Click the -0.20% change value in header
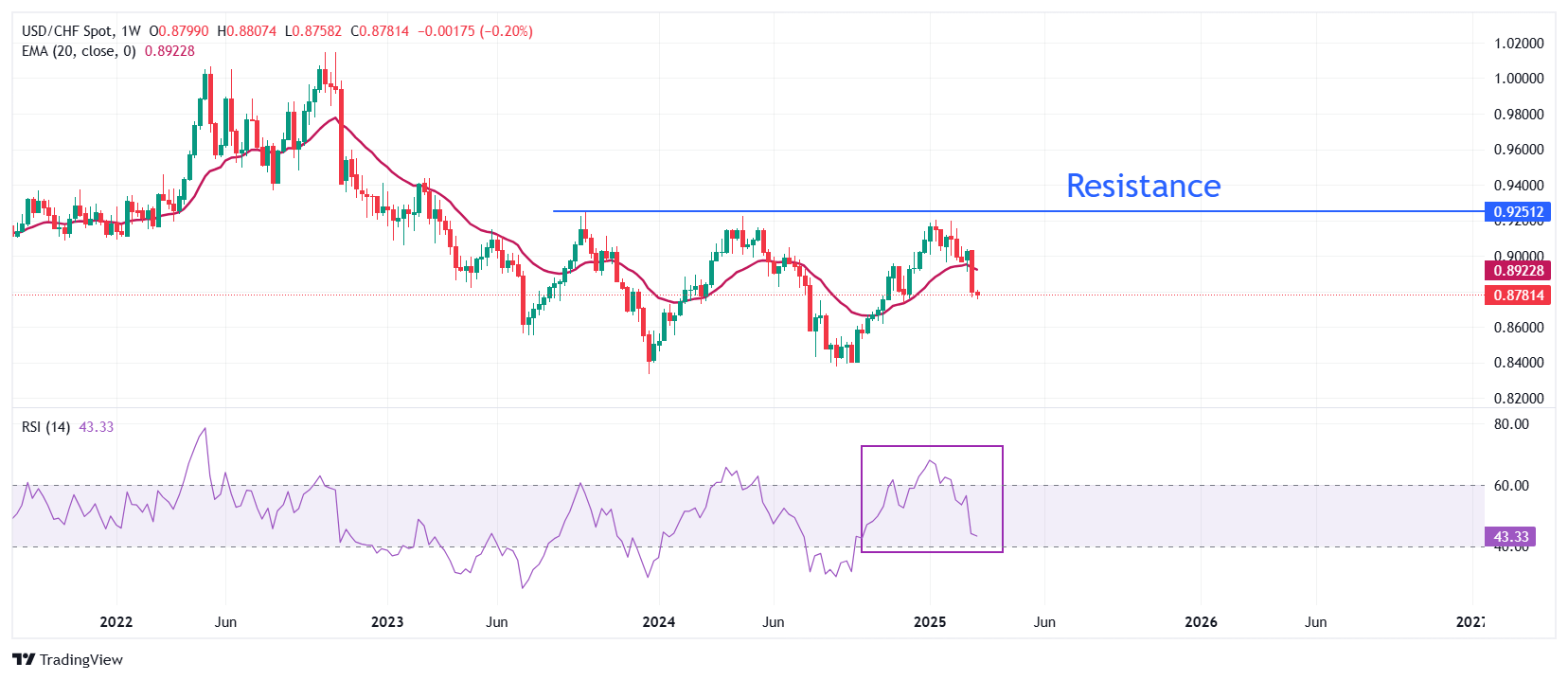This screenshot has width=1568, height=680. (x=507, y=31)
